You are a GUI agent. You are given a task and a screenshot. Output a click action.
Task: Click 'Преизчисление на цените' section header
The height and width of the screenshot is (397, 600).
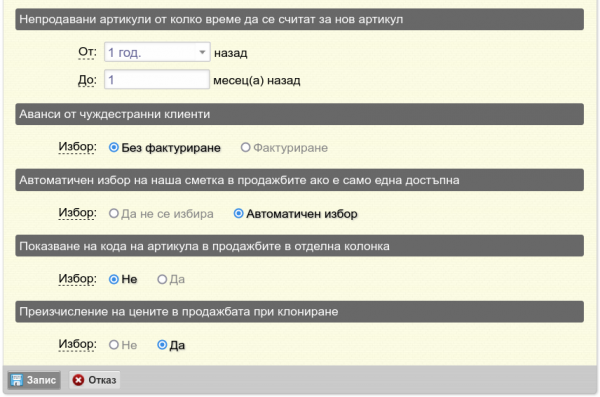coord(299,312)
